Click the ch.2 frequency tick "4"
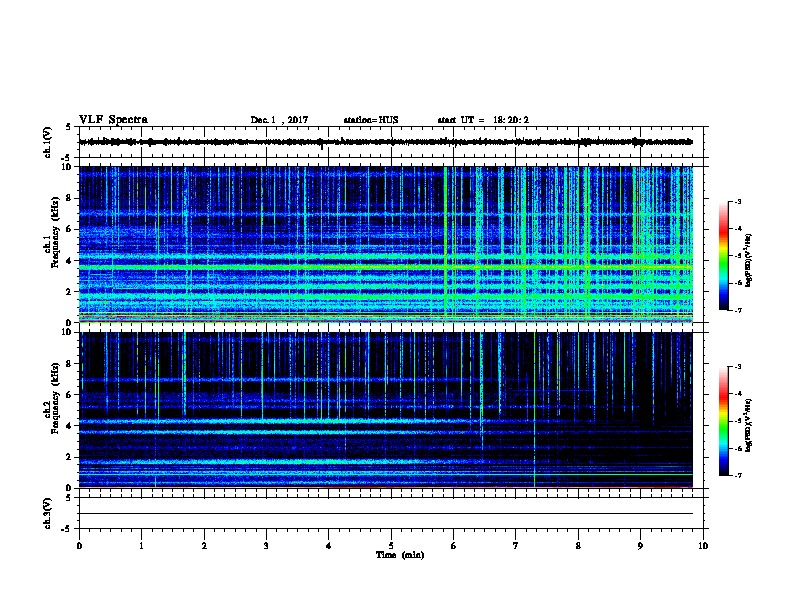The height and width of the screenshot is (612, 792). (x=70, y=426)
